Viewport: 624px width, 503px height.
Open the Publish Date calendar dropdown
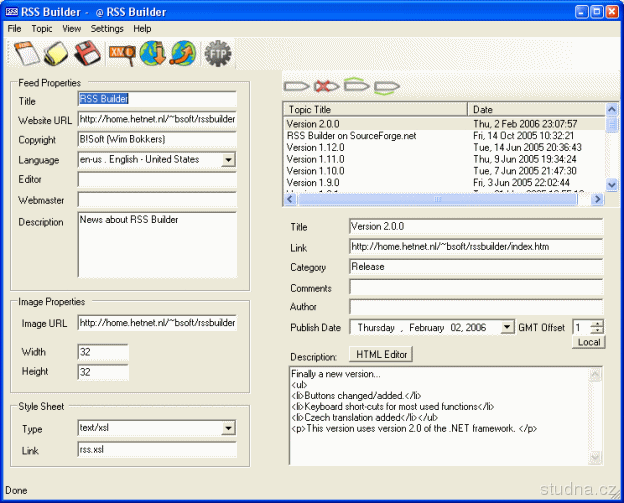pos(507,327)
